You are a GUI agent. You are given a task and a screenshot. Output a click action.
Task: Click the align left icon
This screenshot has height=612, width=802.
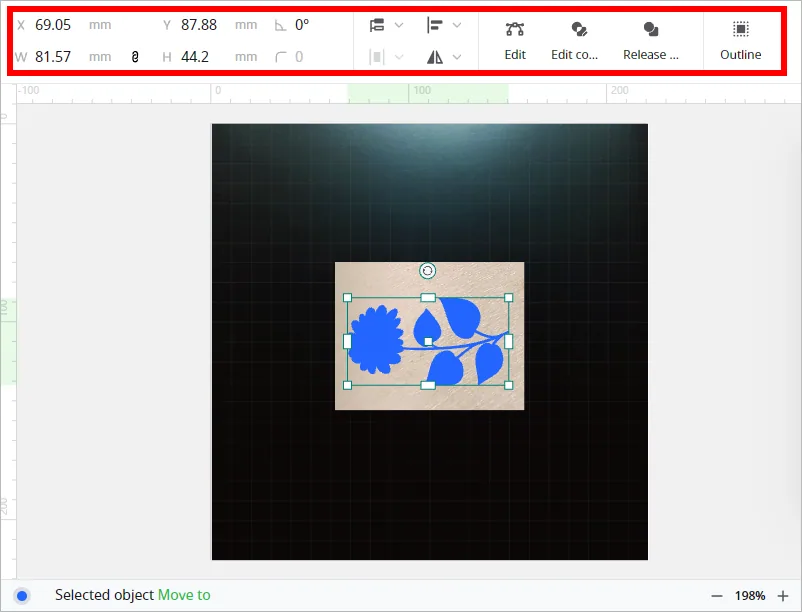pos(434,25)
